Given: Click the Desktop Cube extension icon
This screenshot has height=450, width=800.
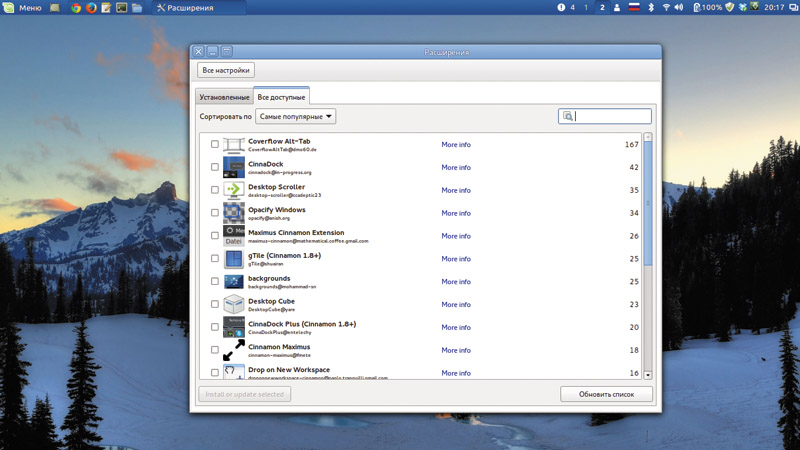Looking at the screenshot, I should 234,305.
